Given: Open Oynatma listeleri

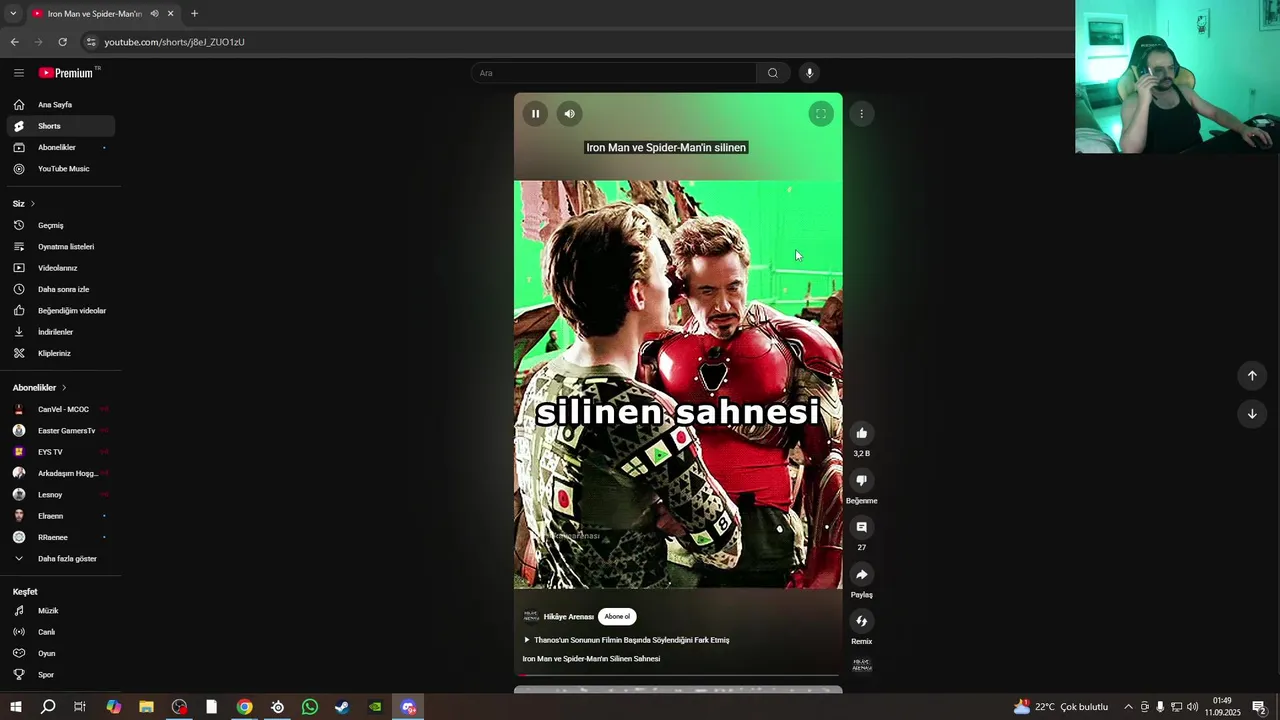Looking at the screenshot, I should [60, 247].
